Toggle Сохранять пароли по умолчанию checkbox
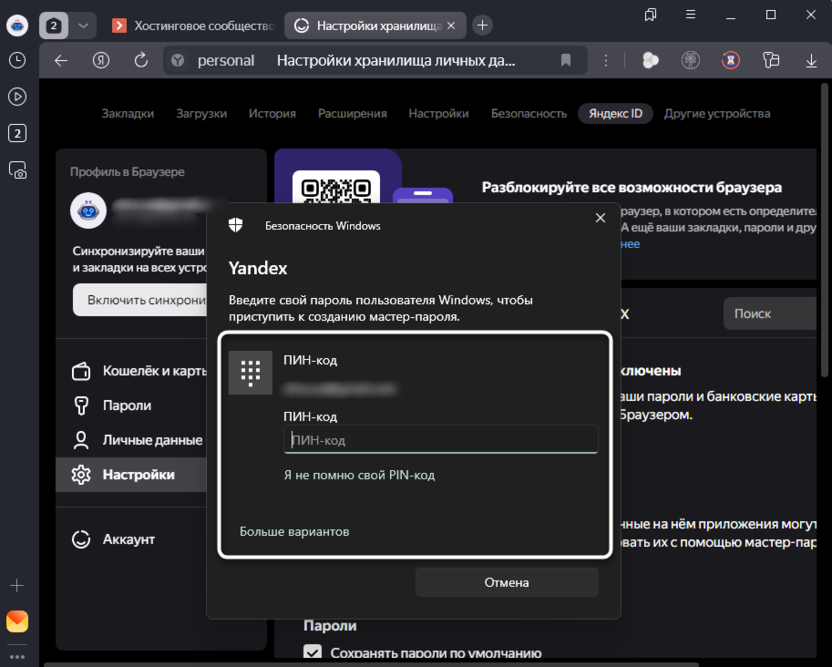832x667 pixels. pyautogui.click(x=313, y=652)
